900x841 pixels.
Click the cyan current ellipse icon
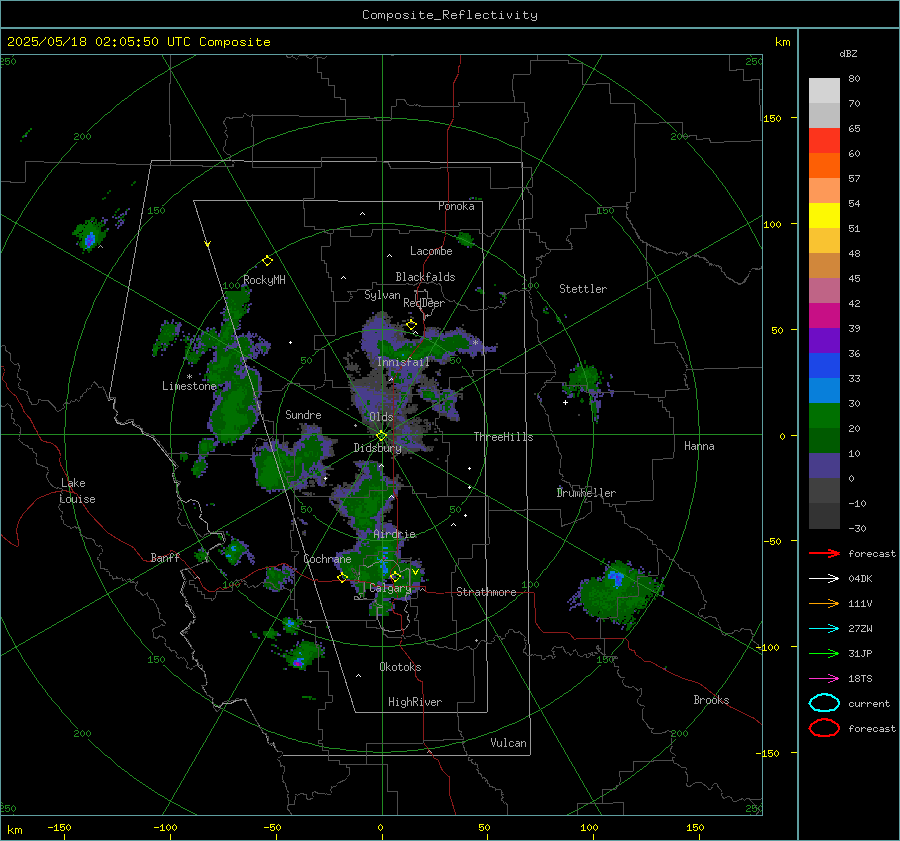click(x=824, y=703)
